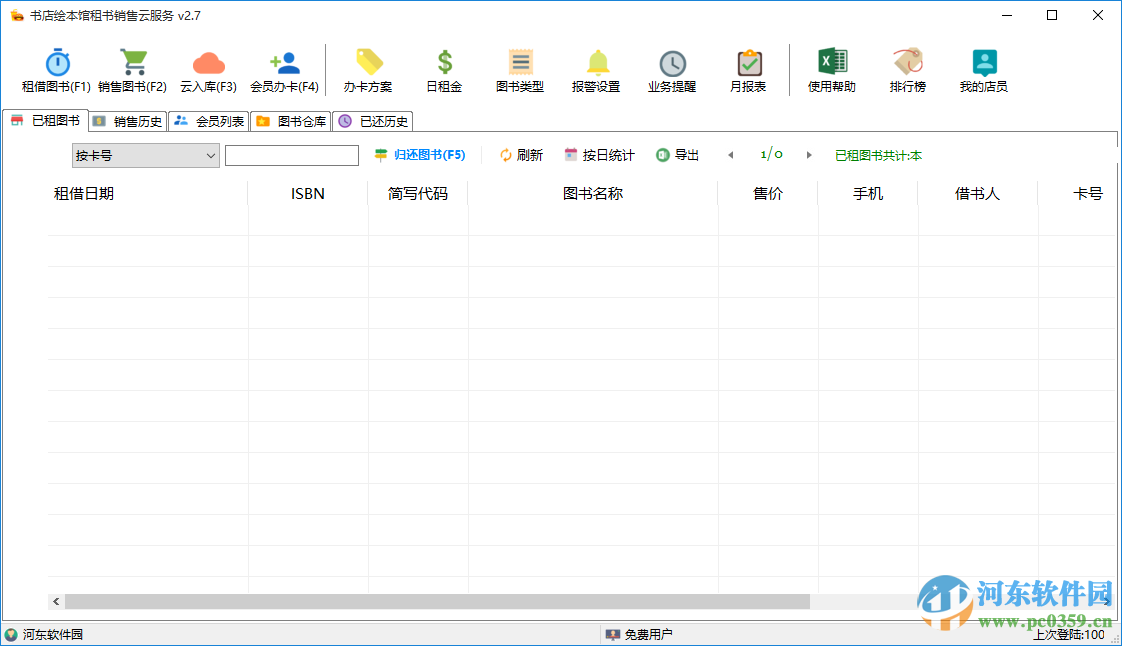Screen dimensions: 1122x646
Task: View the 排行榜 rankings
Action: click(906, 68)
